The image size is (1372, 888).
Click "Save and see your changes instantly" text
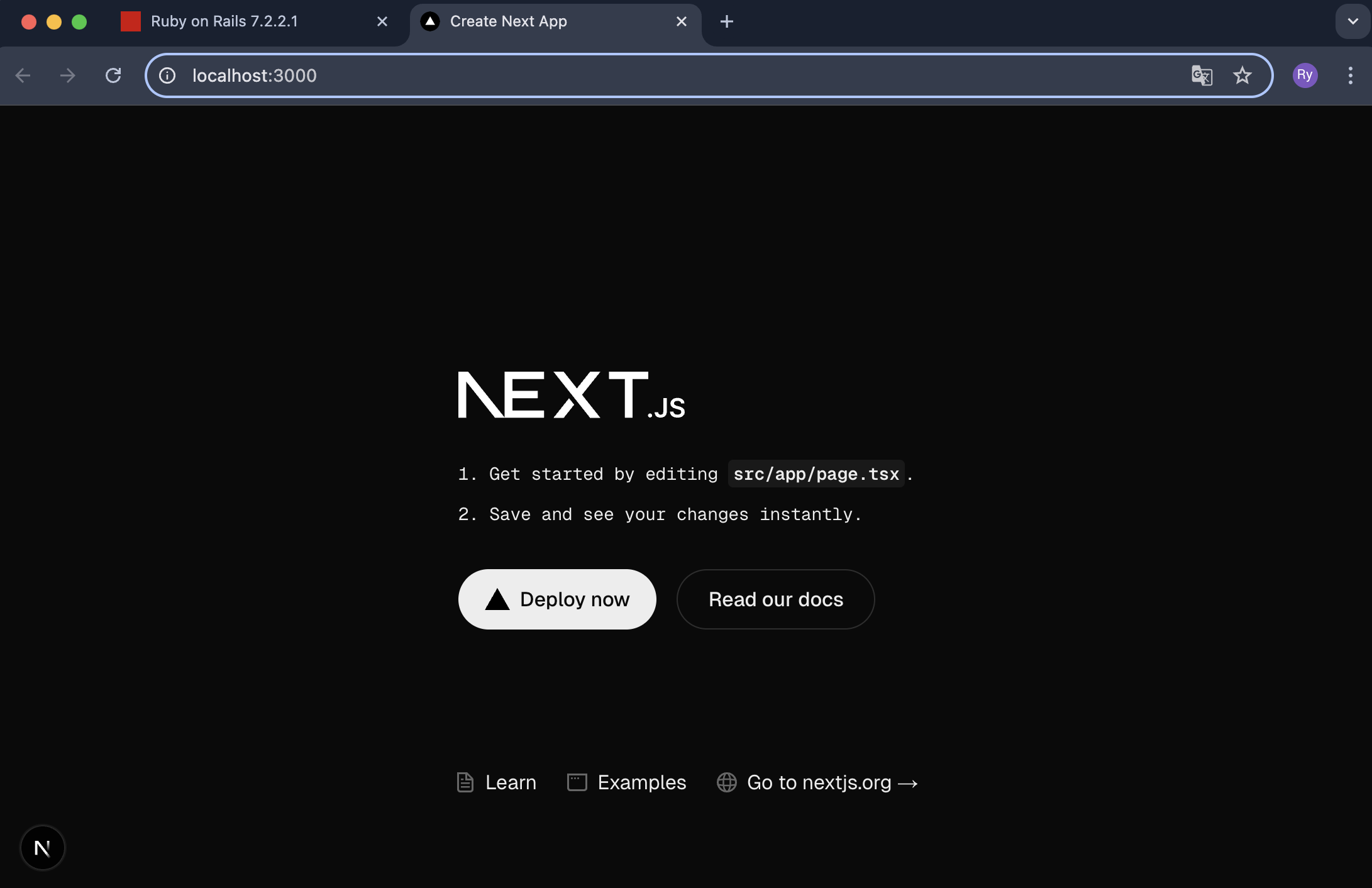675,514
